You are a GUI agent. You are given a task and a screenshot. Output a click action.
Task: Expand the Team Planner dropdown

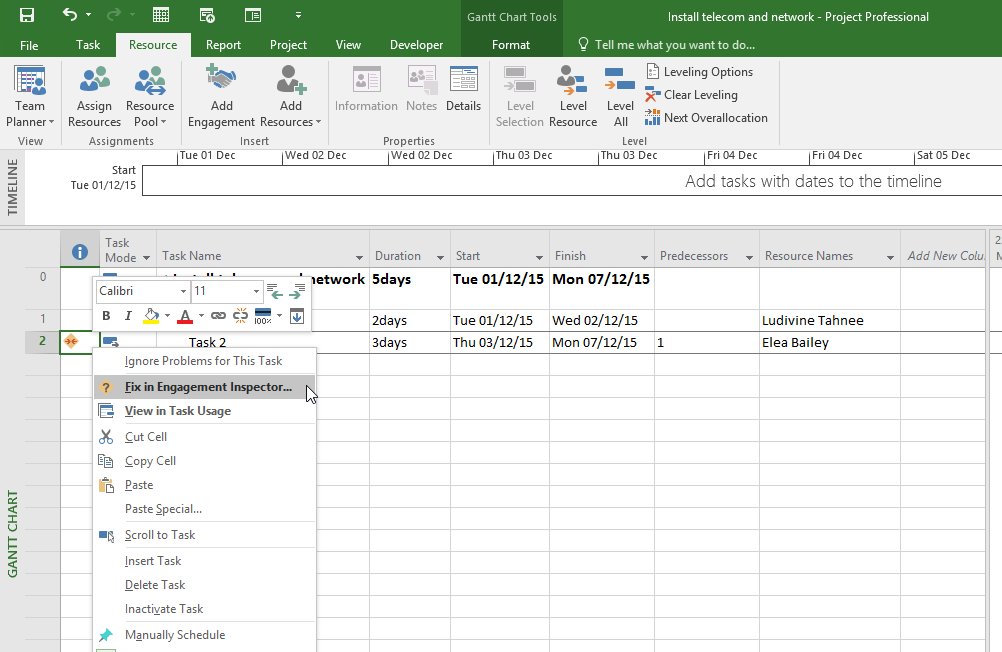[x=30, y=114]
